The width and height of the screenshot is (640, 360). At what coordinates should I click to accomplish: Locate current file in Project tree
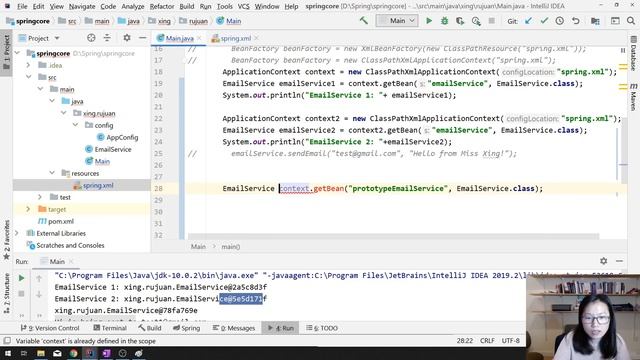click(x=91, y=38)
